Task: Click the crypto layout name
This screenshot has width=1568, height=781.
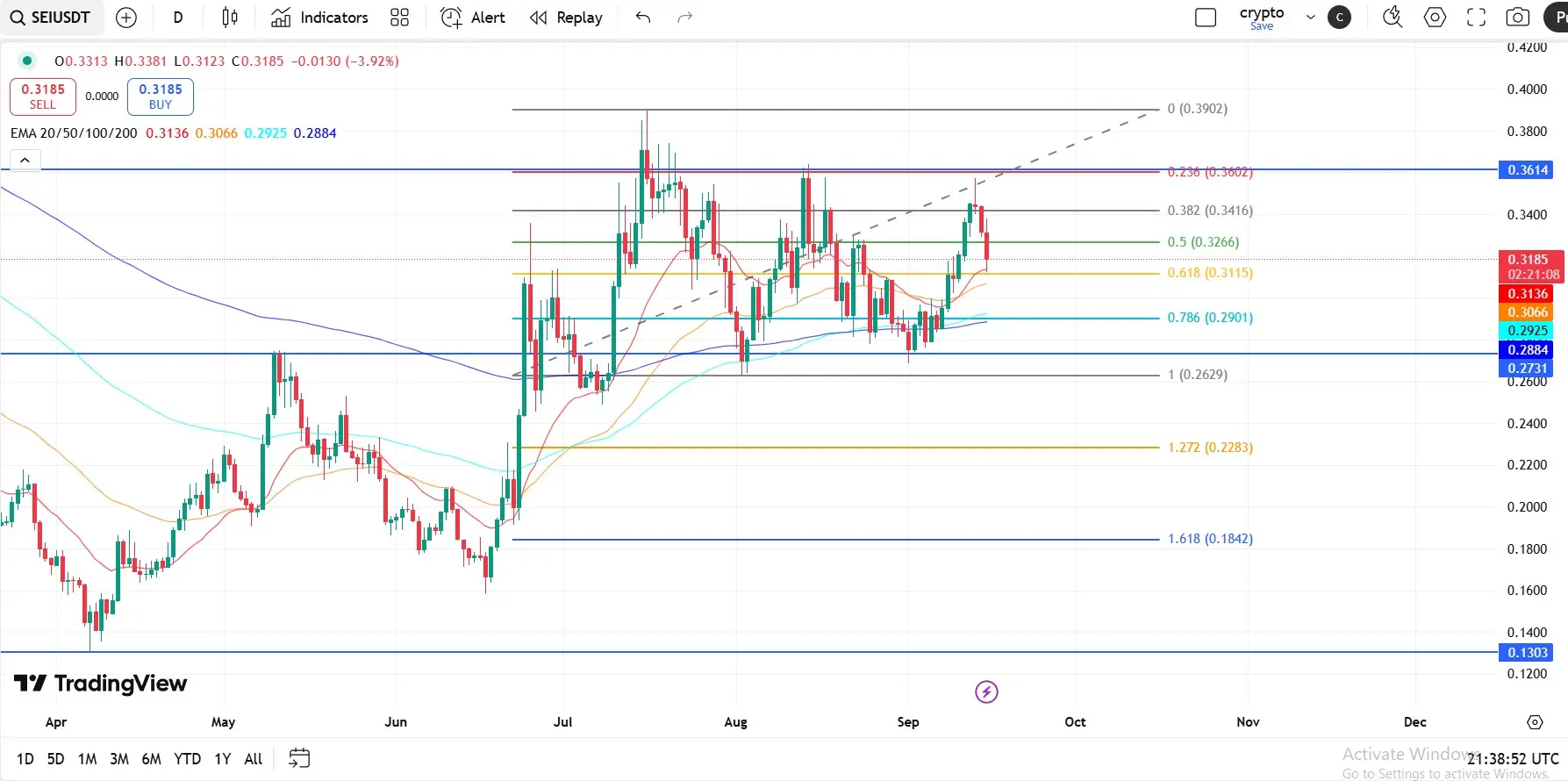Action: pos(1262,13)
